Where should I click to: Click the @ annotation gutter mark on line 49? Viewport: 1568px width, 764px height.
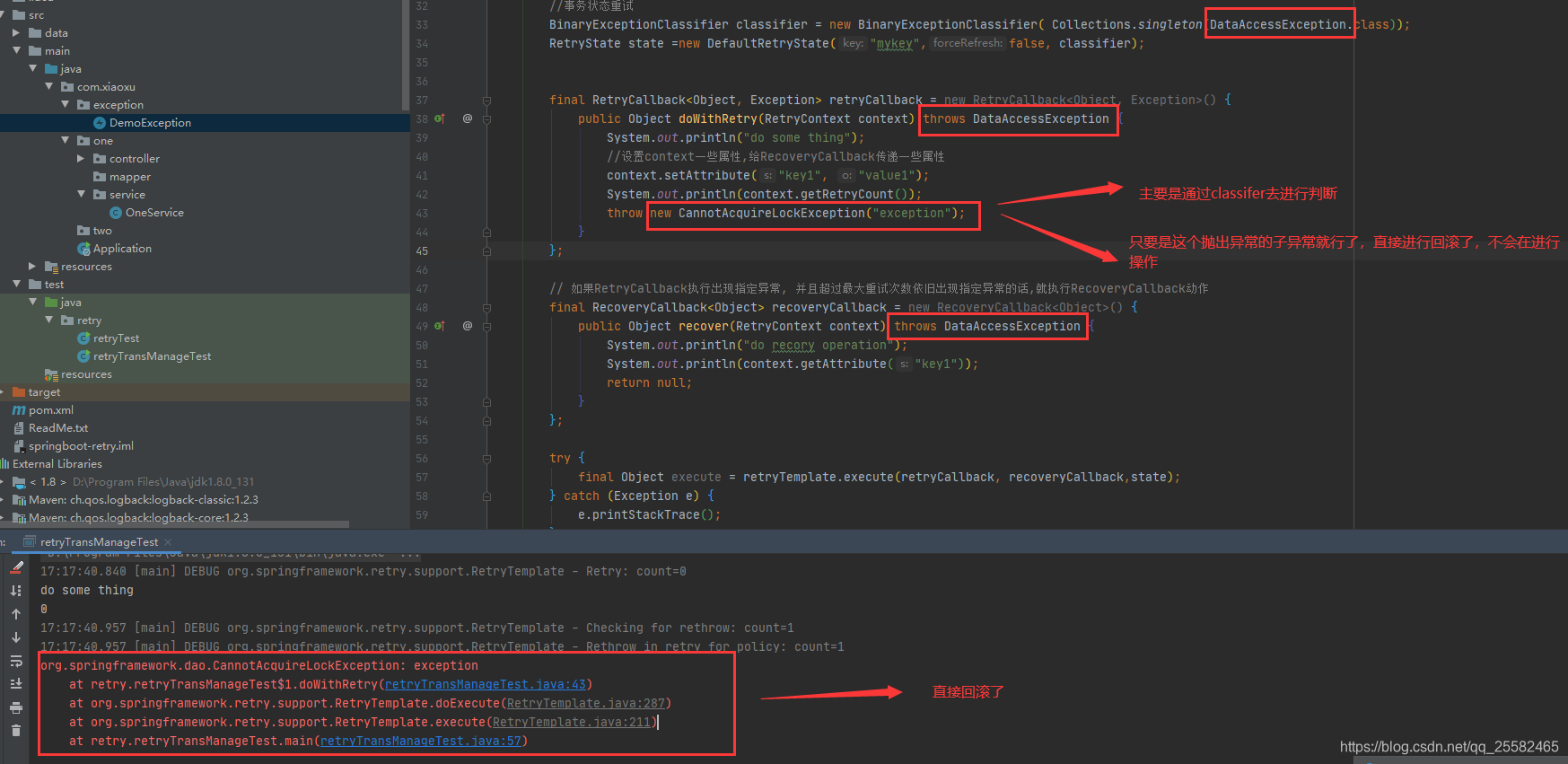468,326
